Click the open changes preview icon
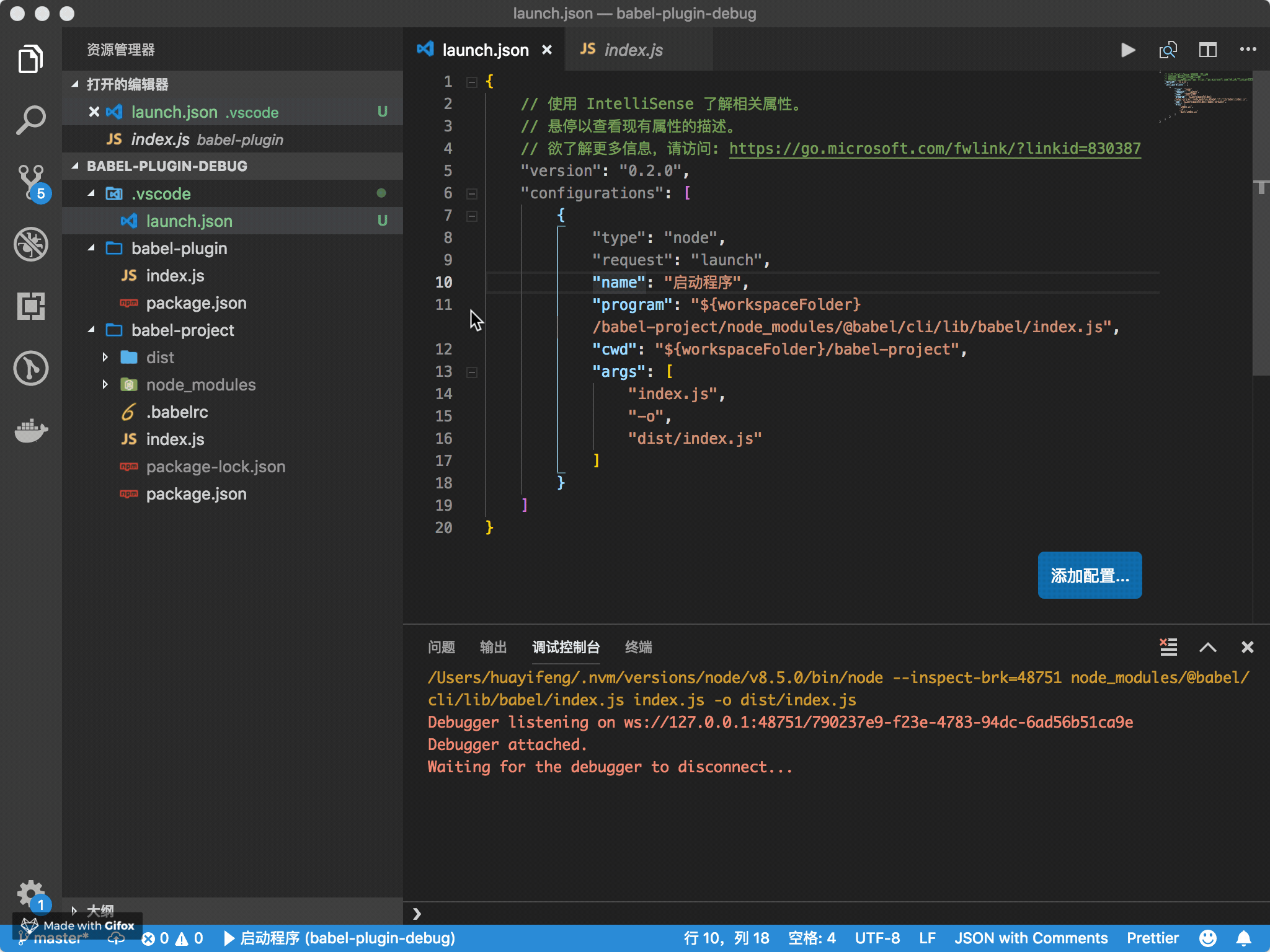1270x952 pixels. click(x=1168, y=50)
